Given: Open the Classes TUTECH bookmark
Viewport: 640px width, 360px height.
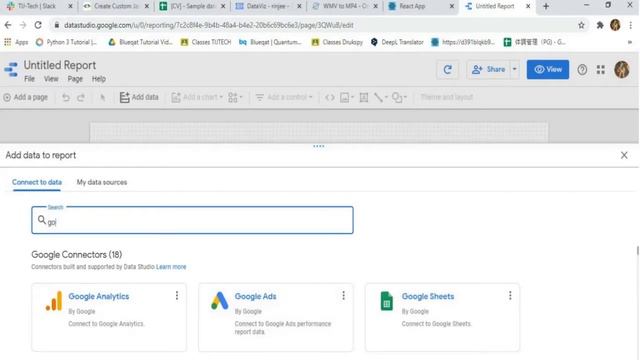Looking at the screenshot, I should pos(206,42).
